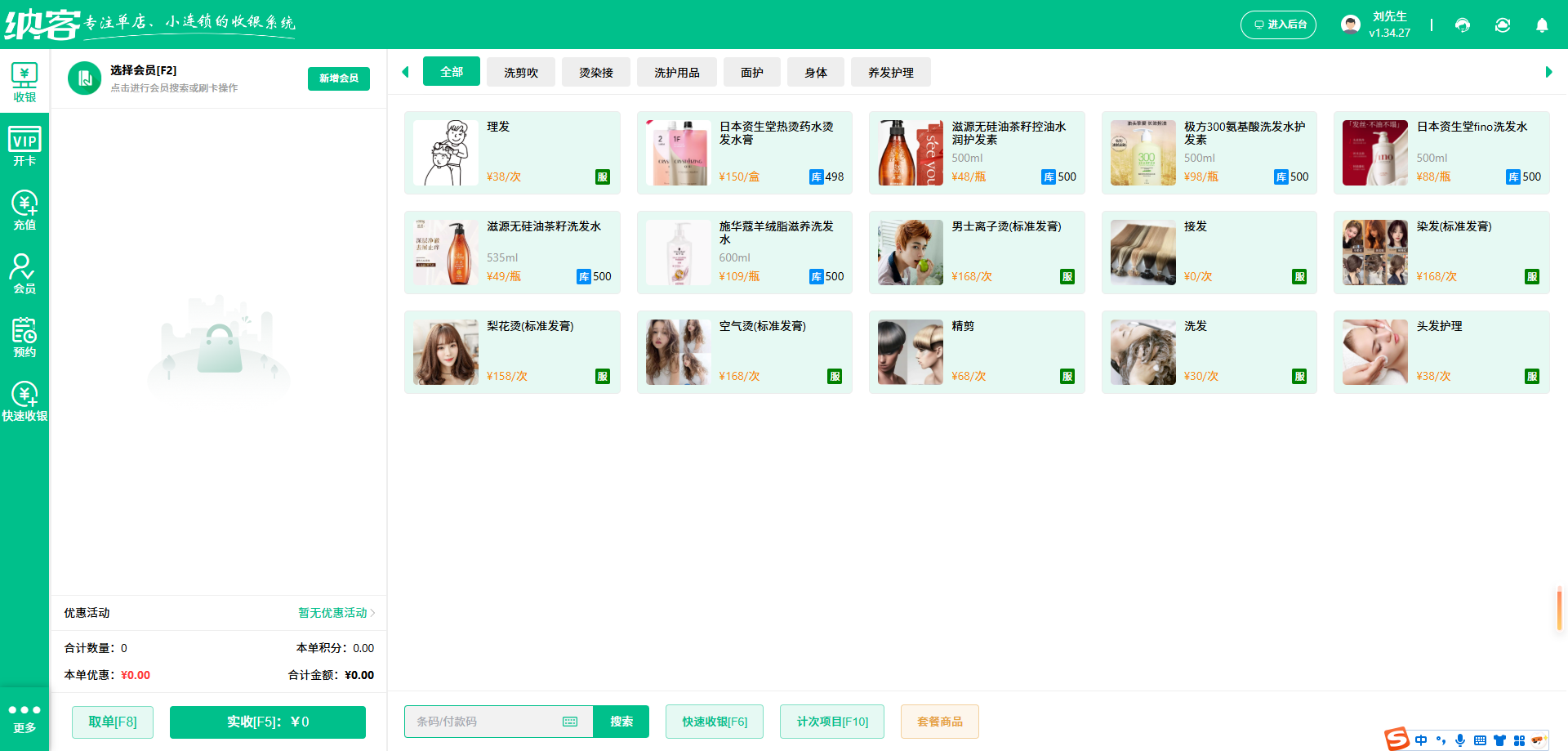Viewport: 1568px width, 751px height.
Task: Click the 新增会员 button
Action: click(x=338, y=78)
